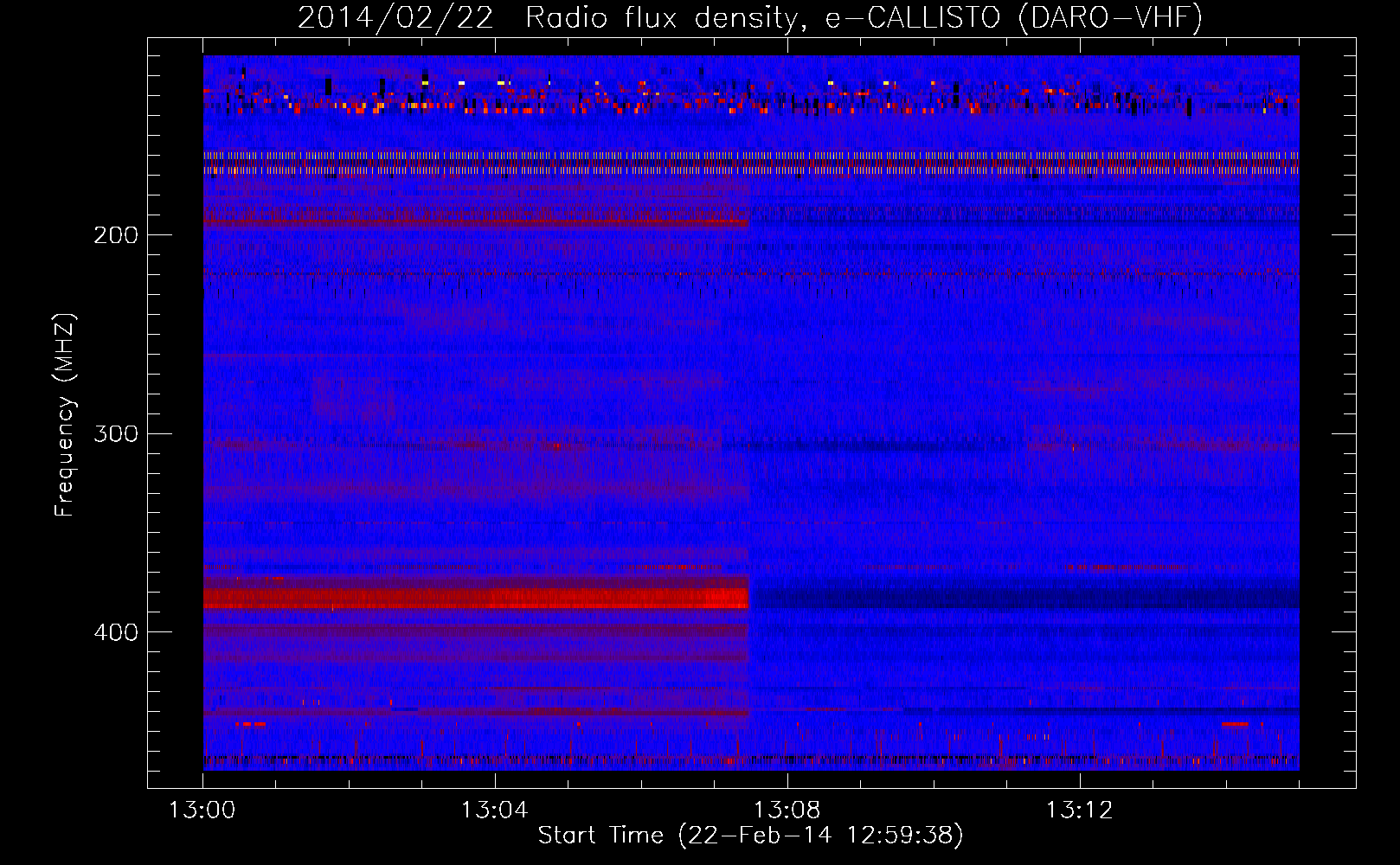The width and height of the screenshot is (1400, 865).
Task: Click the 'Start Time (22-Feb-14 12:59:38)' label
Action: [750, 836]
